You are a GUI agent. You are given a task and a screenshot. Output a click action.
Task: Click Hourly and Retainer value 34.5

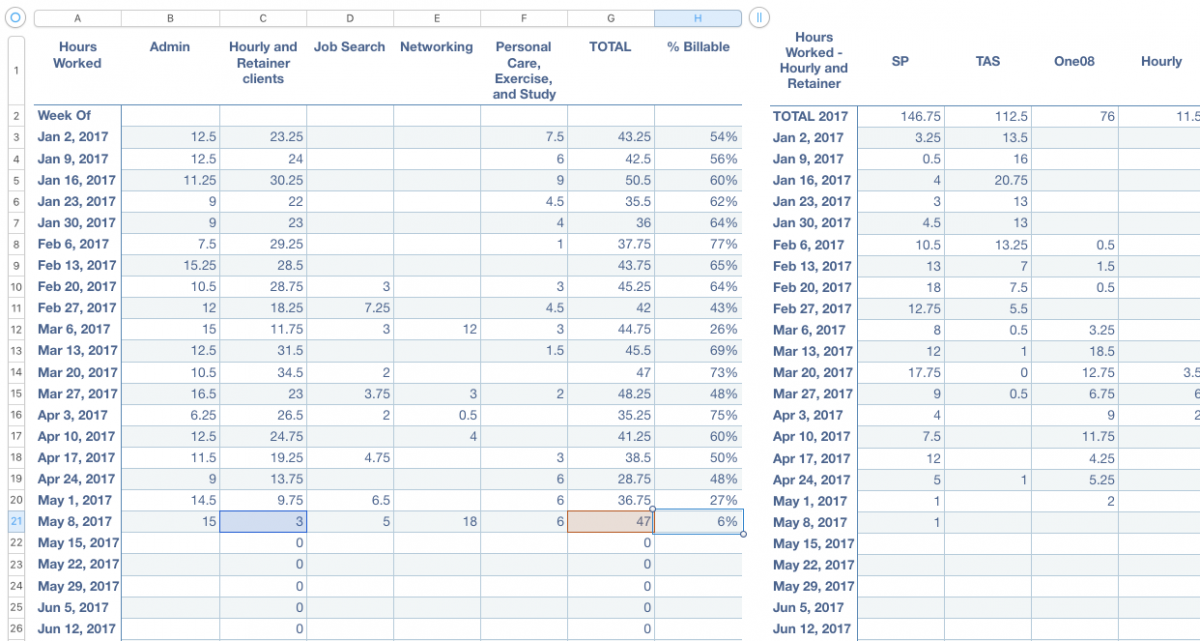(x=263, y=372)
